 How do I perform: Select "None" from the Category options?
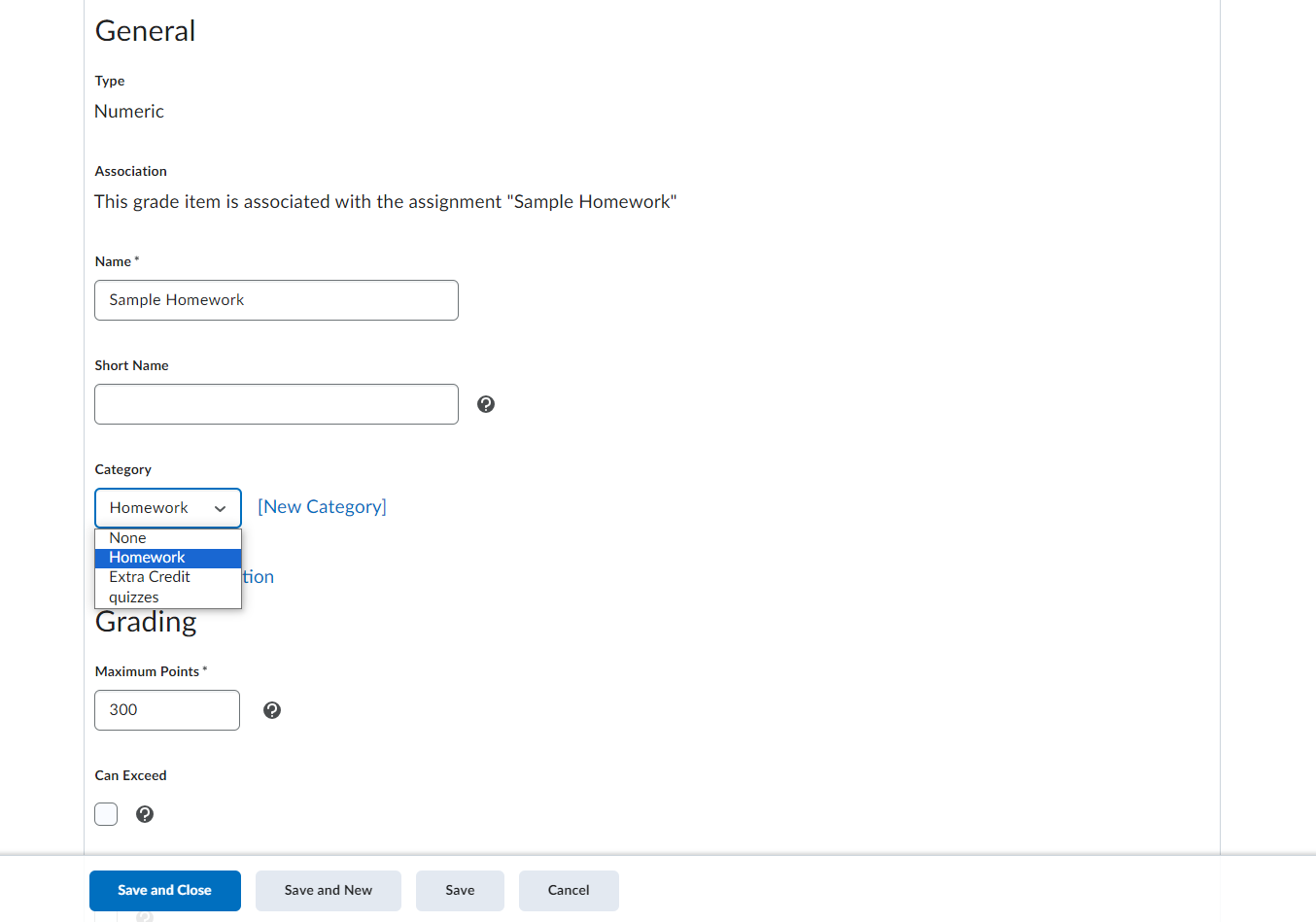pyautogui.click(x=127, y=537)
